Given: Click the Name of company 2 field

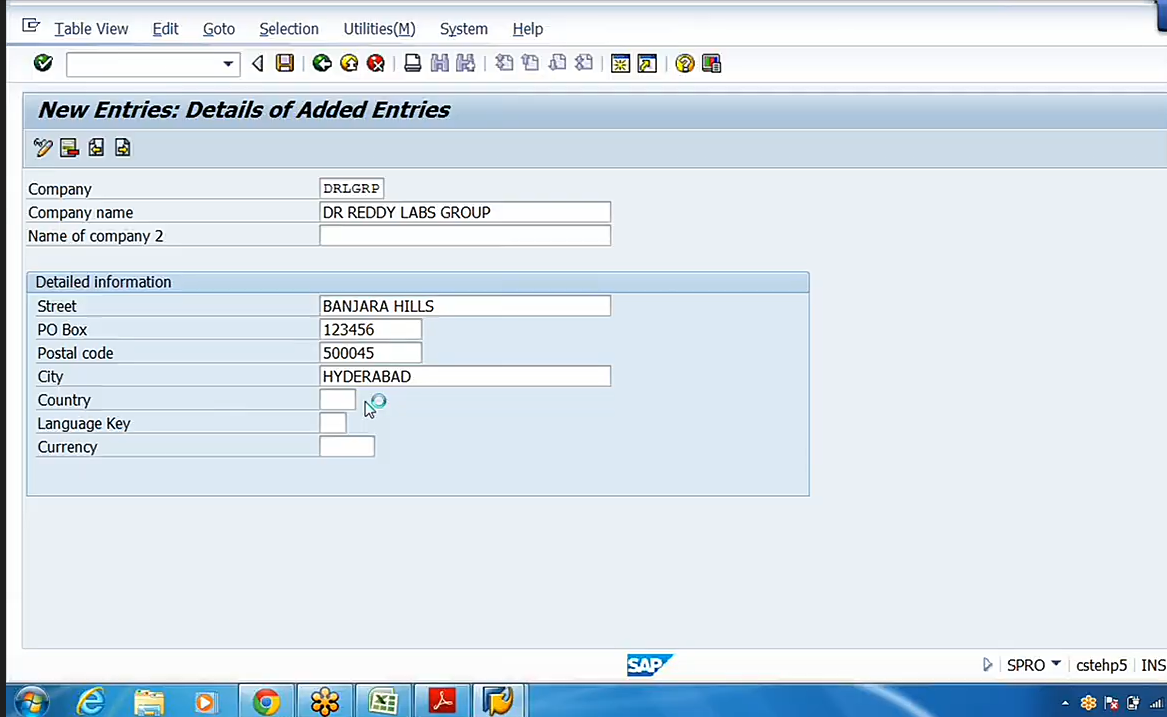Looking at the screenshot, I should point(465,235).
